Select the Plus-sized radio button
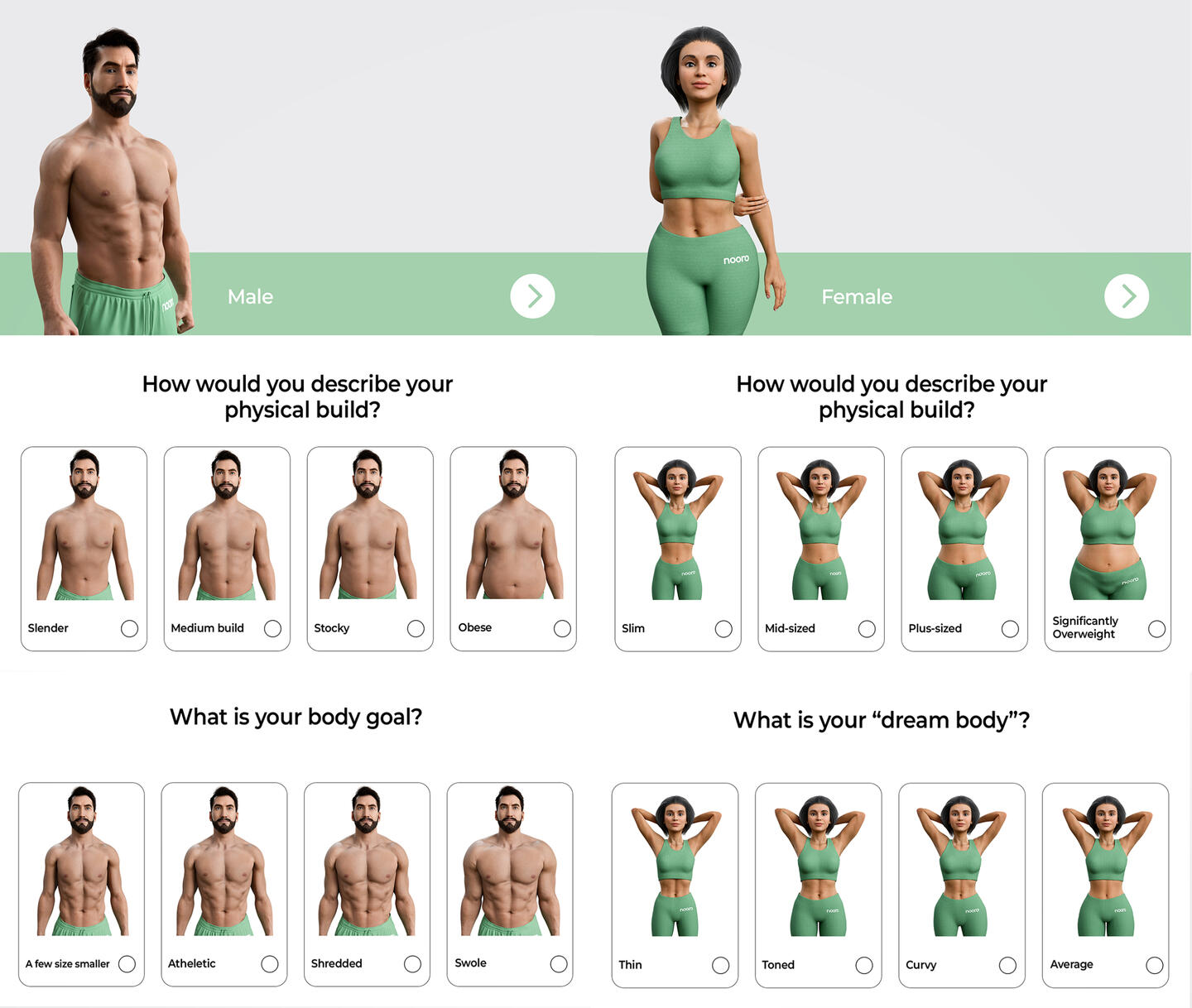 point(1010,629)
